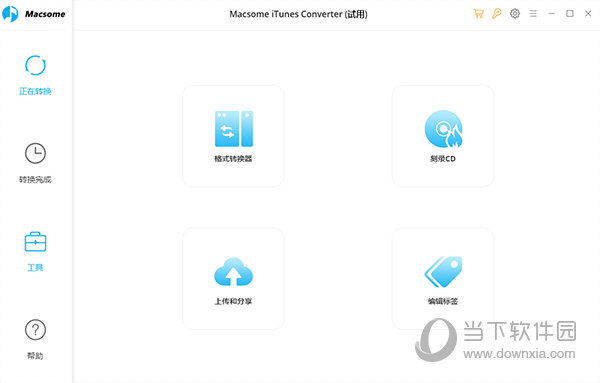Click the 帮助 label text
This screenshot has height=383, width=600.
(x=35, y=356)
